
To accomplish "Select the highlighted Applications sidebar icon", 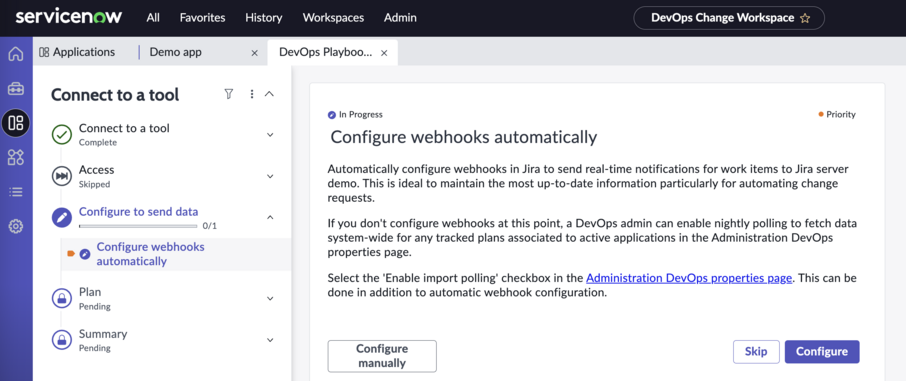I will coord(16,123).
